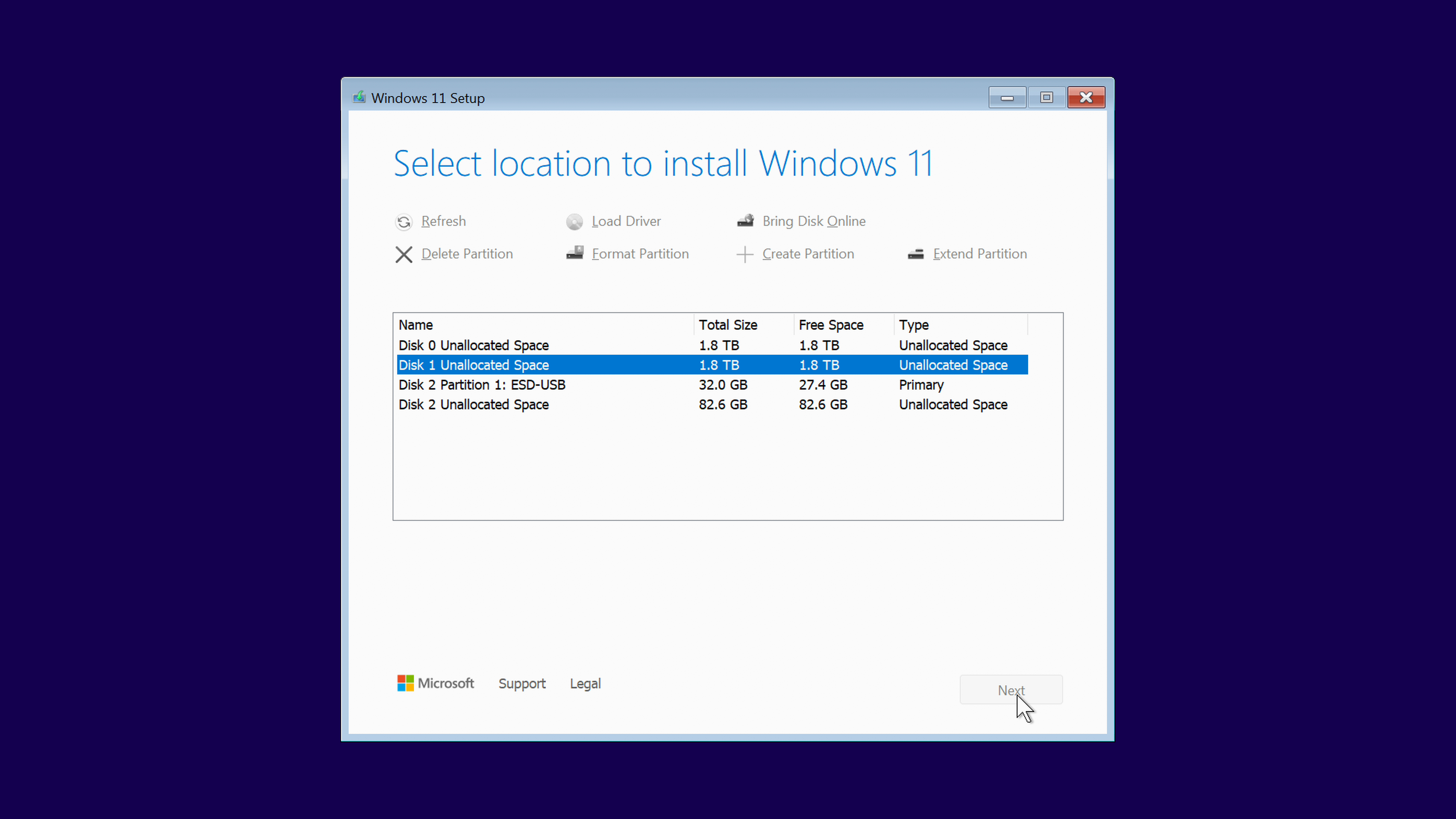Click the Primary type cell

pyautogui.click(x=921, y=386)
